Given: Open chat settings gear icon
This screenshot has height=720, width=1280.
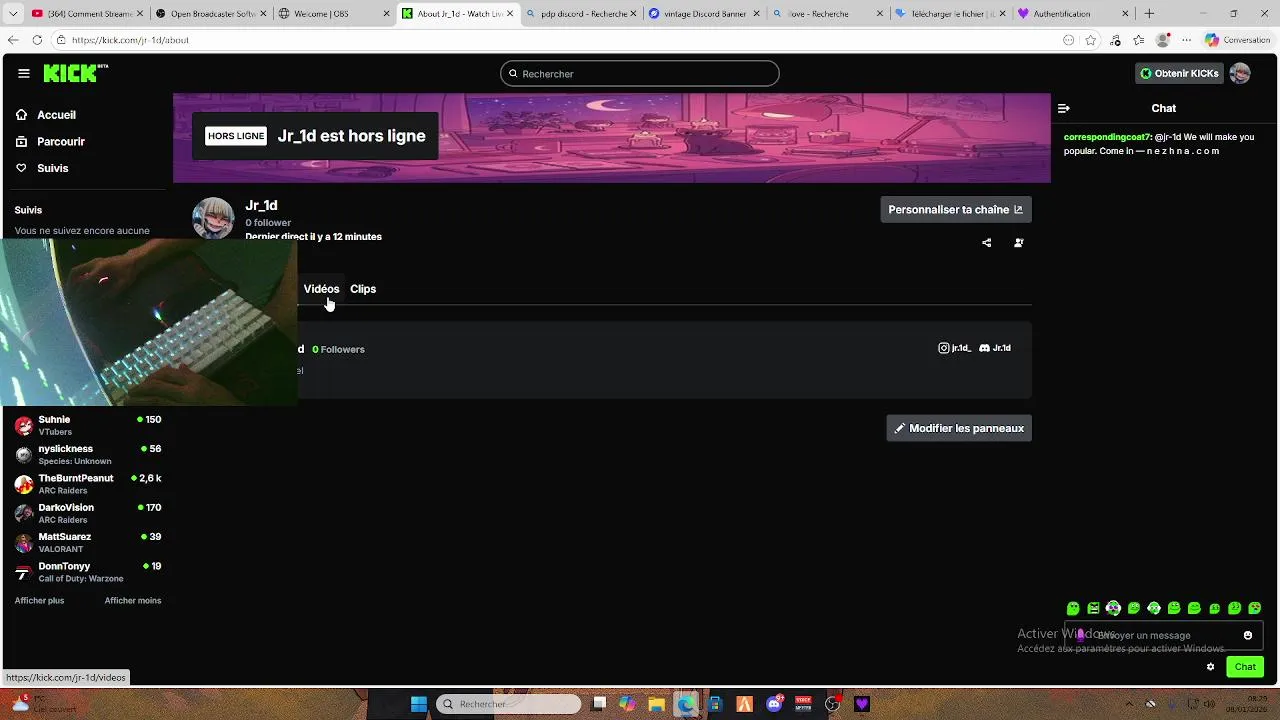Looking at the screenshot, I should click(x=1210, y=667).
